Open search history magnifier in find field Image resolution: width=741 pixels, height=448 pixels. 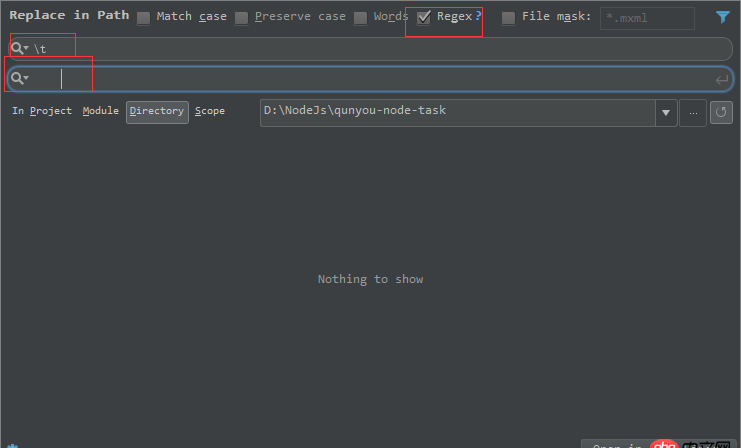pos(19,48)
